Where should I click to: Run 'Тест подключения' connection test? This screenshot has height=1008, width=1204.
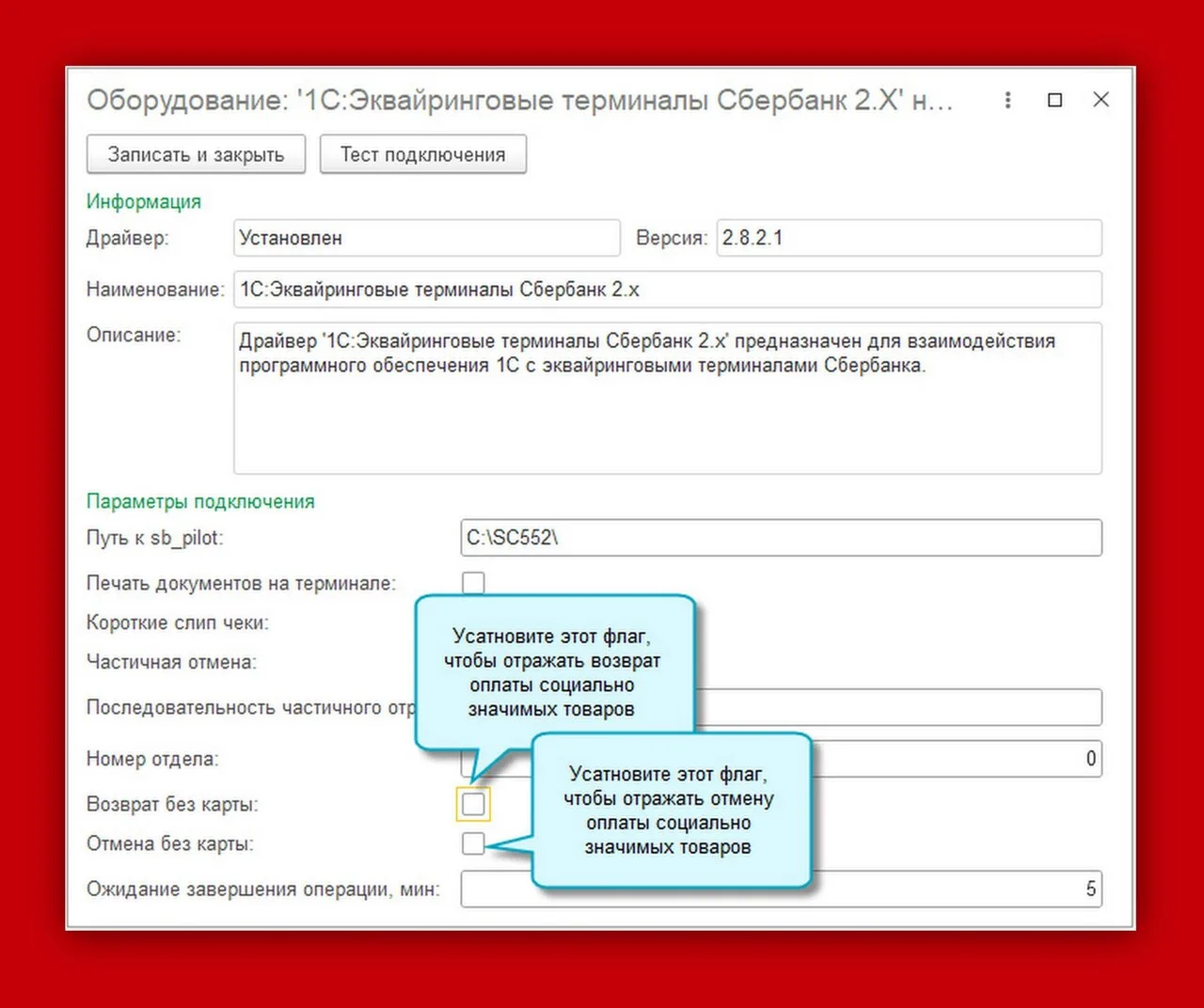click(423, 154)
